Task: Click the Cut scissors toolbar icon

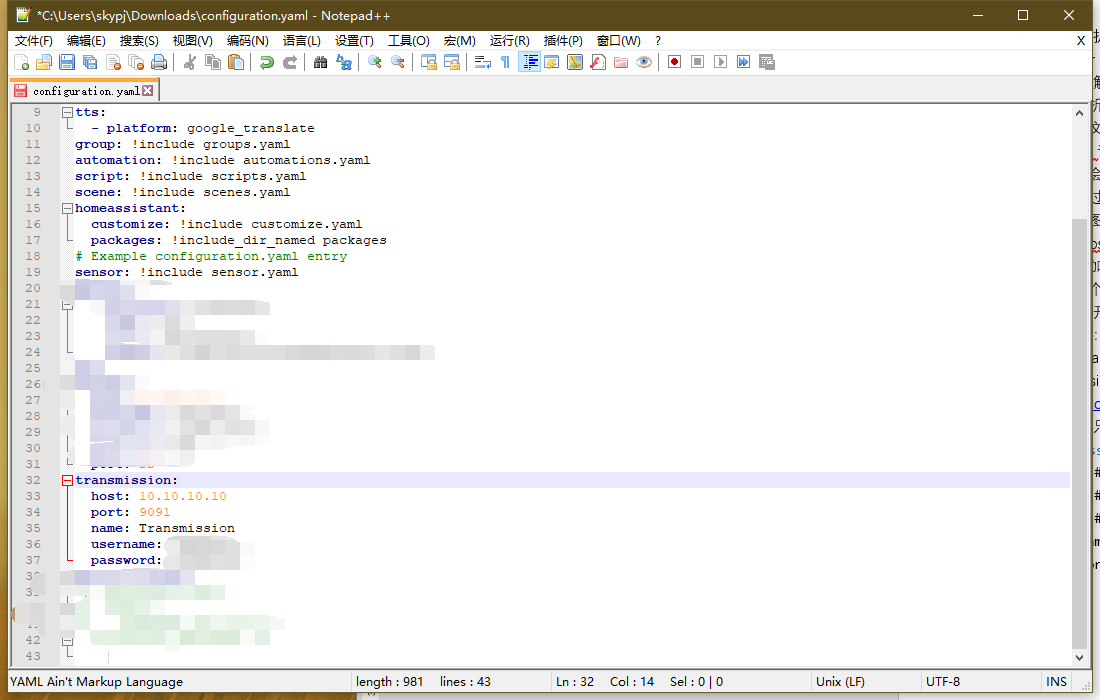Action: [x=189, y=62]
